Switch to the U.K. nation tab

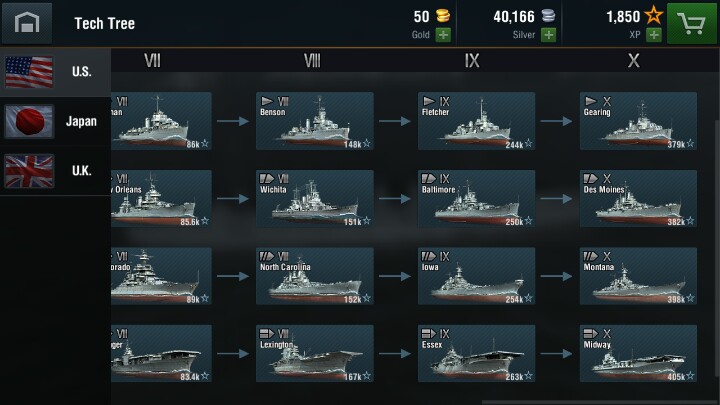pyautogui.click(x=55, y=170)
